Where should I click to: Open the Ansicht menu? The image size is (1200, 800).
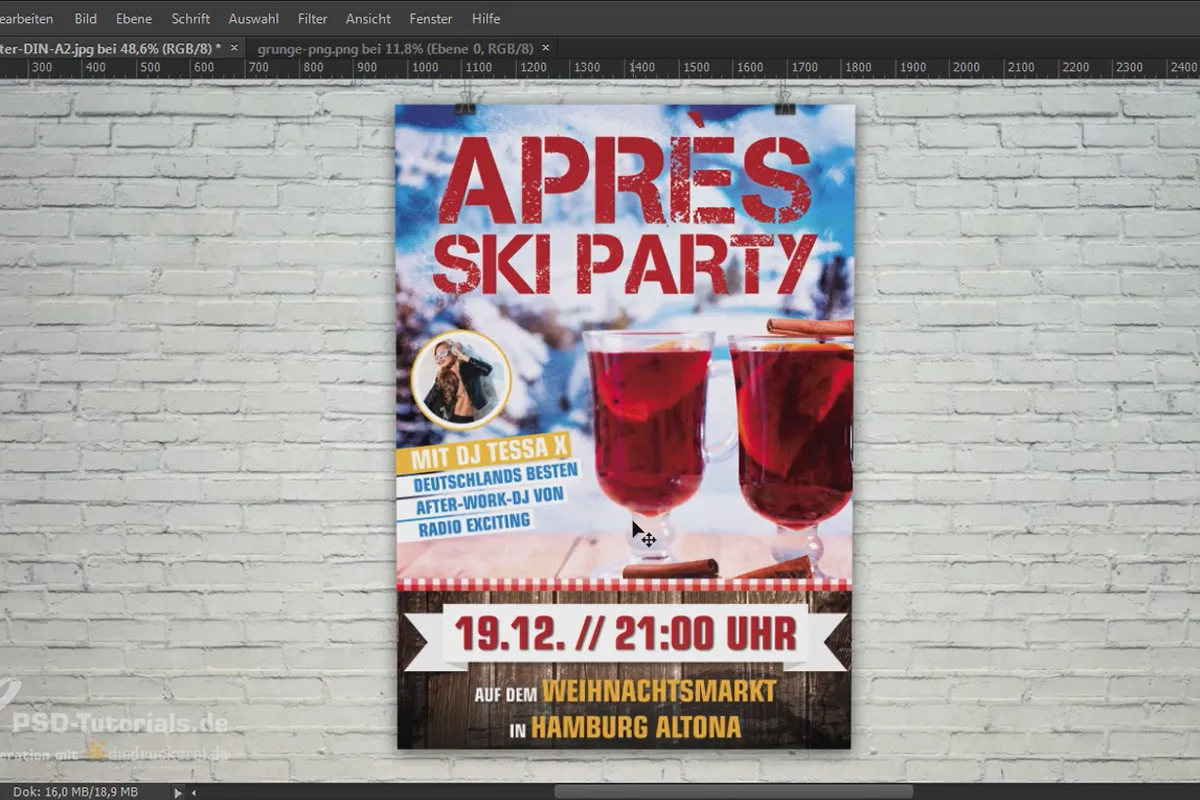click(368, 18)
